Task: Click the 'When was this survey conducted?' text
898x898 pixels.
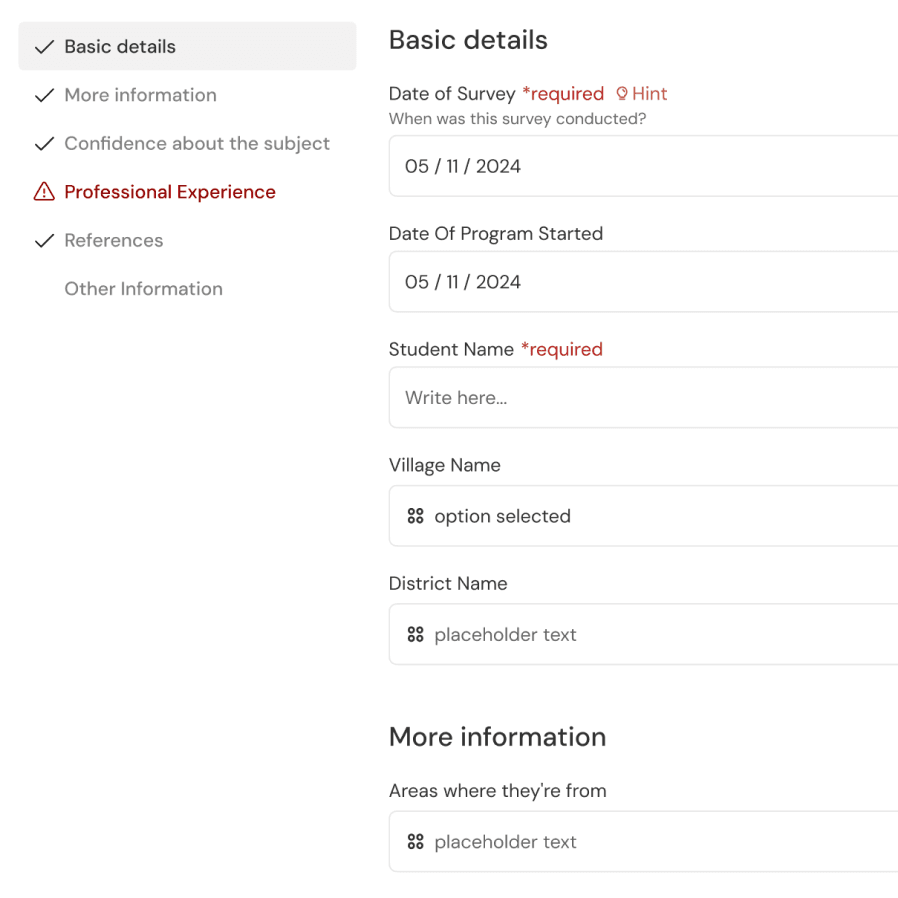Action: pyautogui.click(x=517, y=119)
